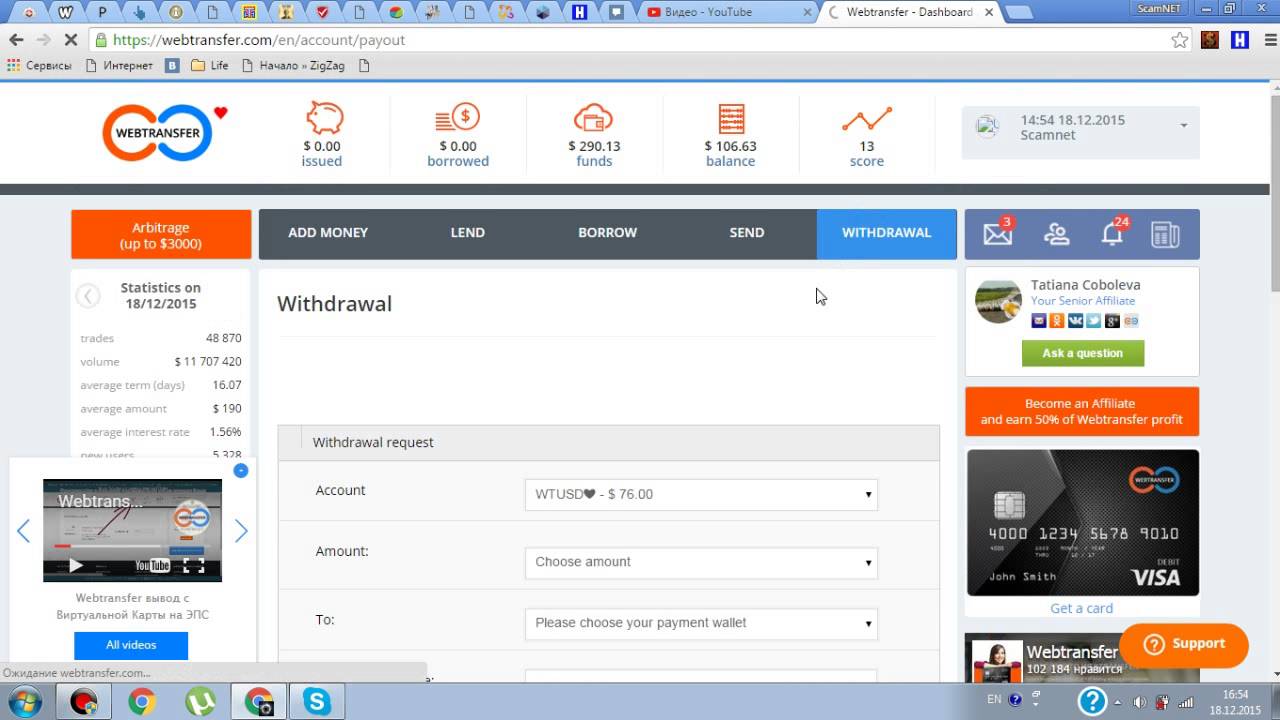
Task: Click the piggy bank issued icon
Action: pos(323,118)
